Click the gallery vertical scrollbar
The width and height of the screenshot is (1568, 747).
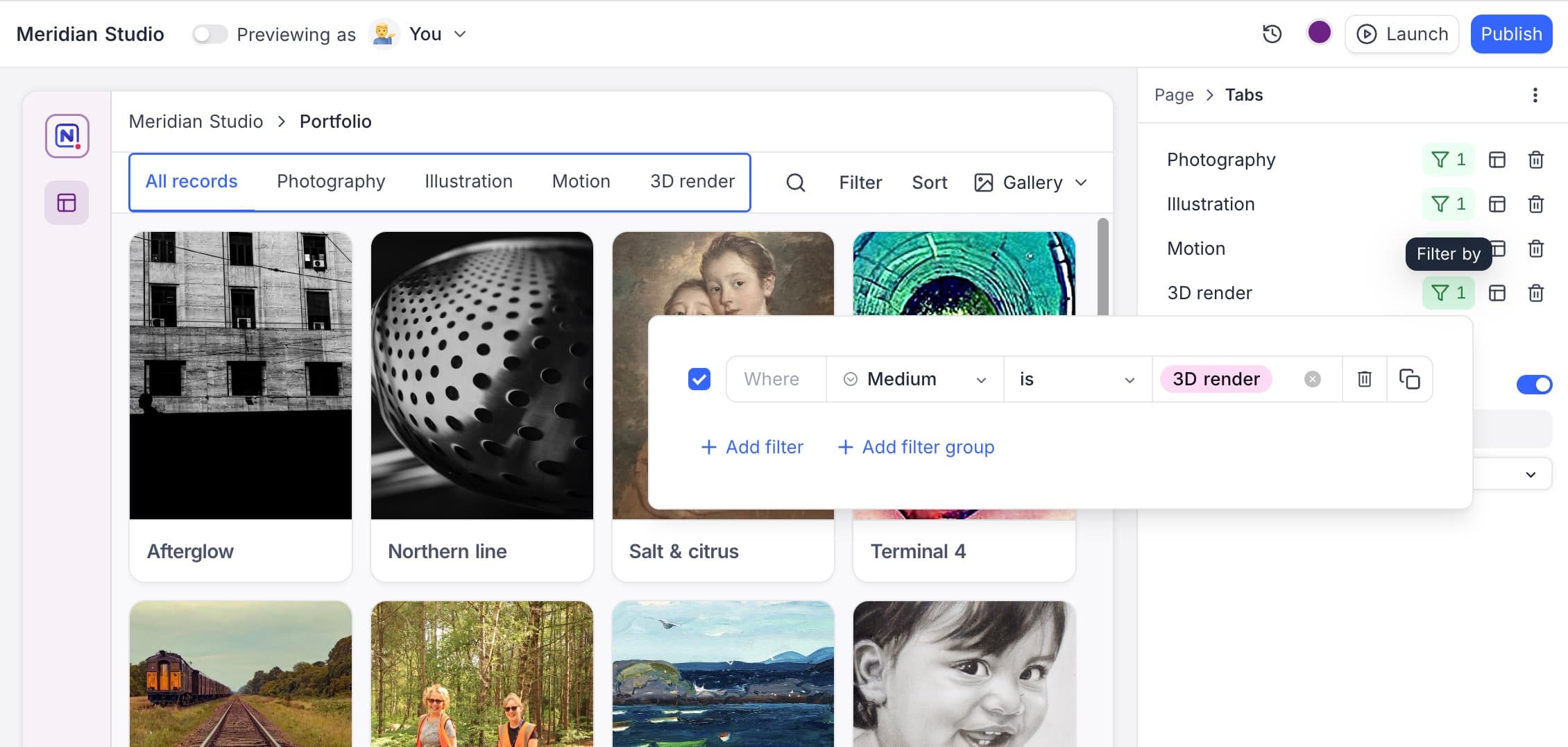(1102, 267)
